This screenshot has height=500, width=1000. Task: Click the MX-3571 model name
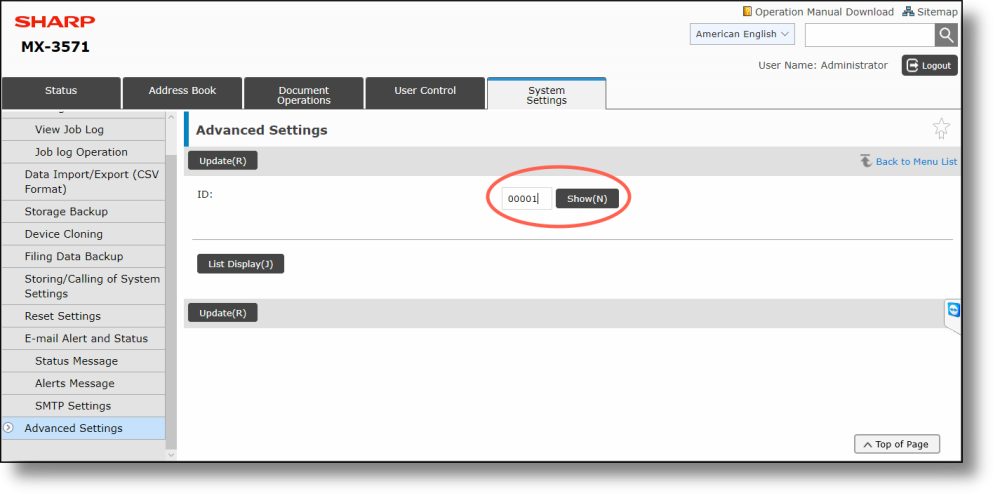coord(55,47)
